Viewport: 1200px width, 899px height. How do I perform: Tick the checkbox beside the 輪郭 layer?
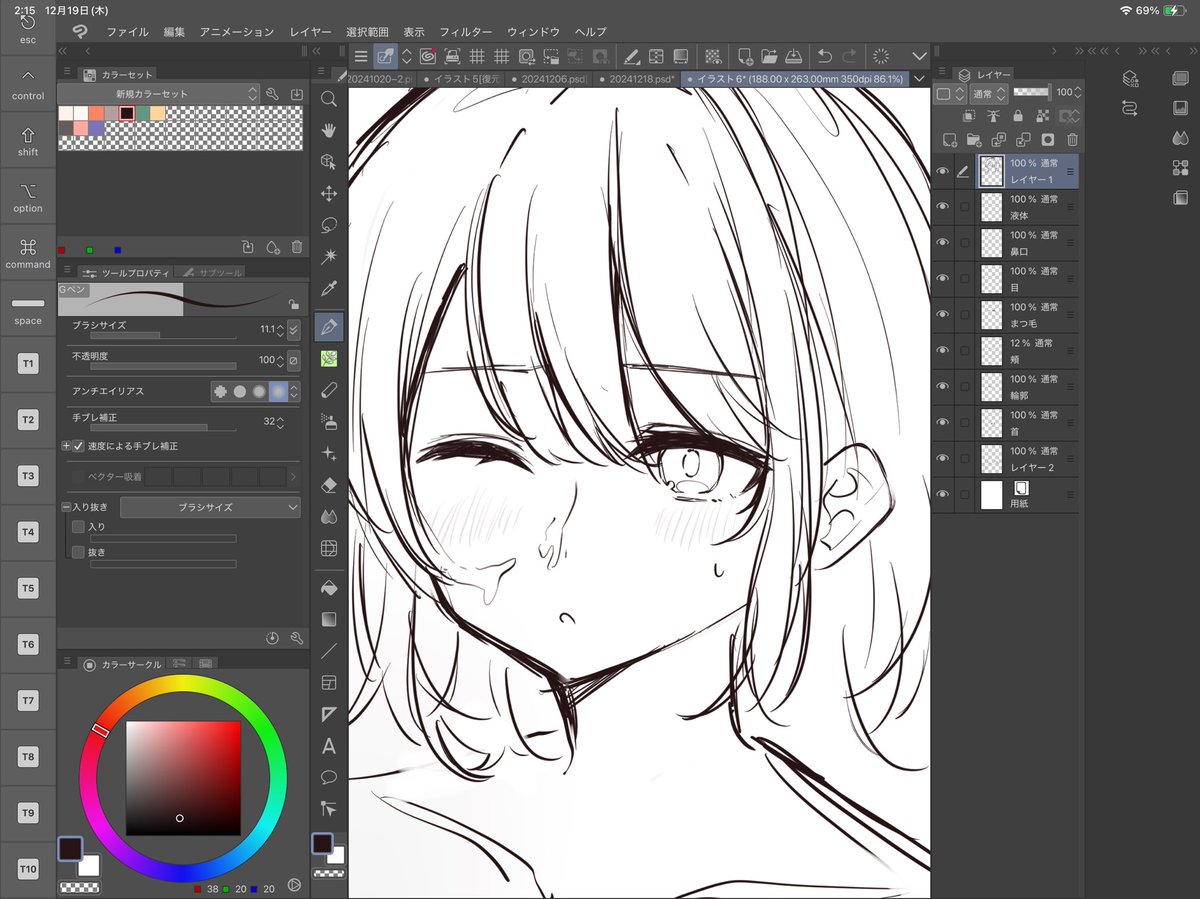[964, 387]
